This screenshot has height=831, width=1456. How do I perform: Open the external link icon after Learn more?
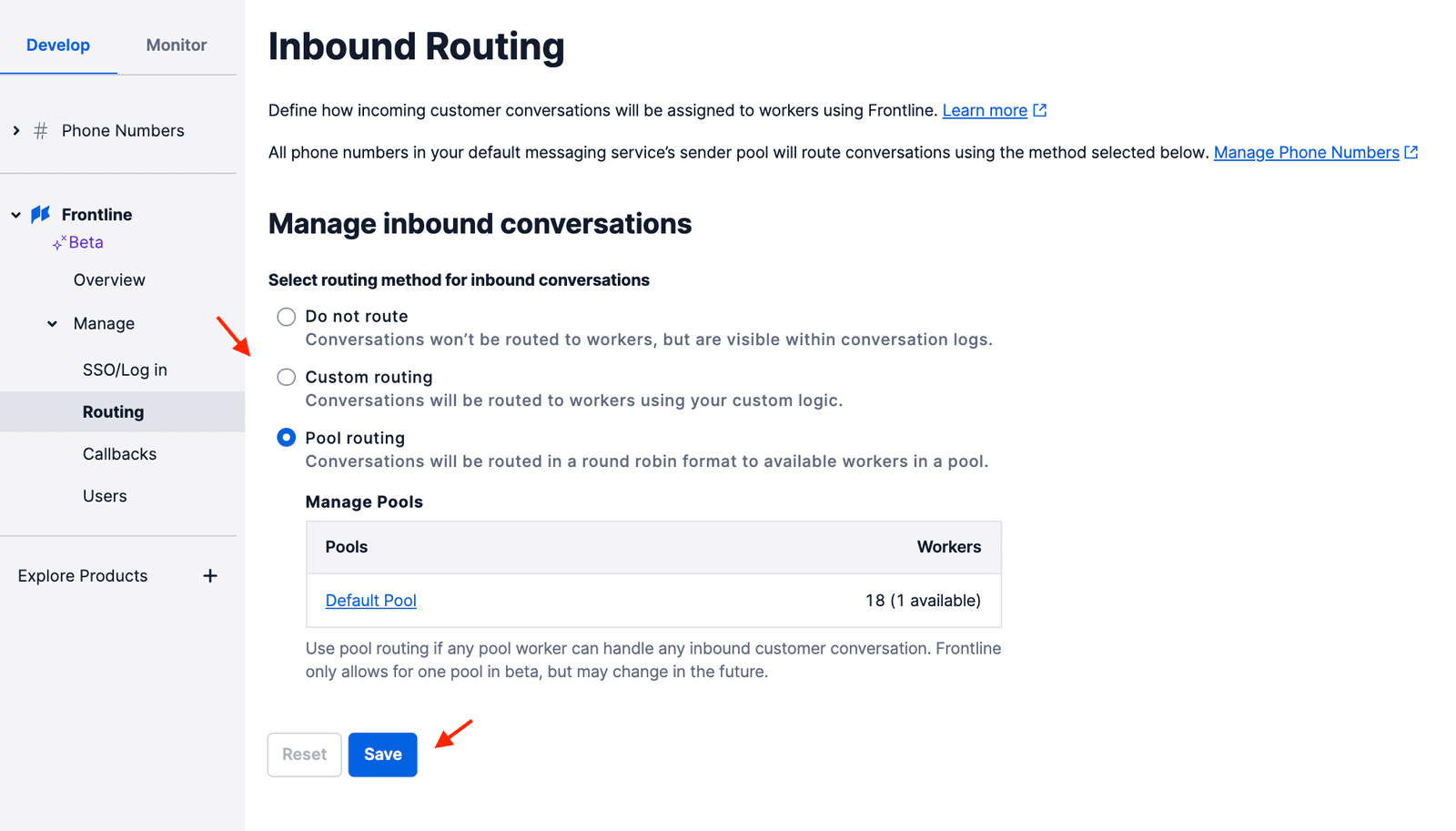(x=1040, y=110)
